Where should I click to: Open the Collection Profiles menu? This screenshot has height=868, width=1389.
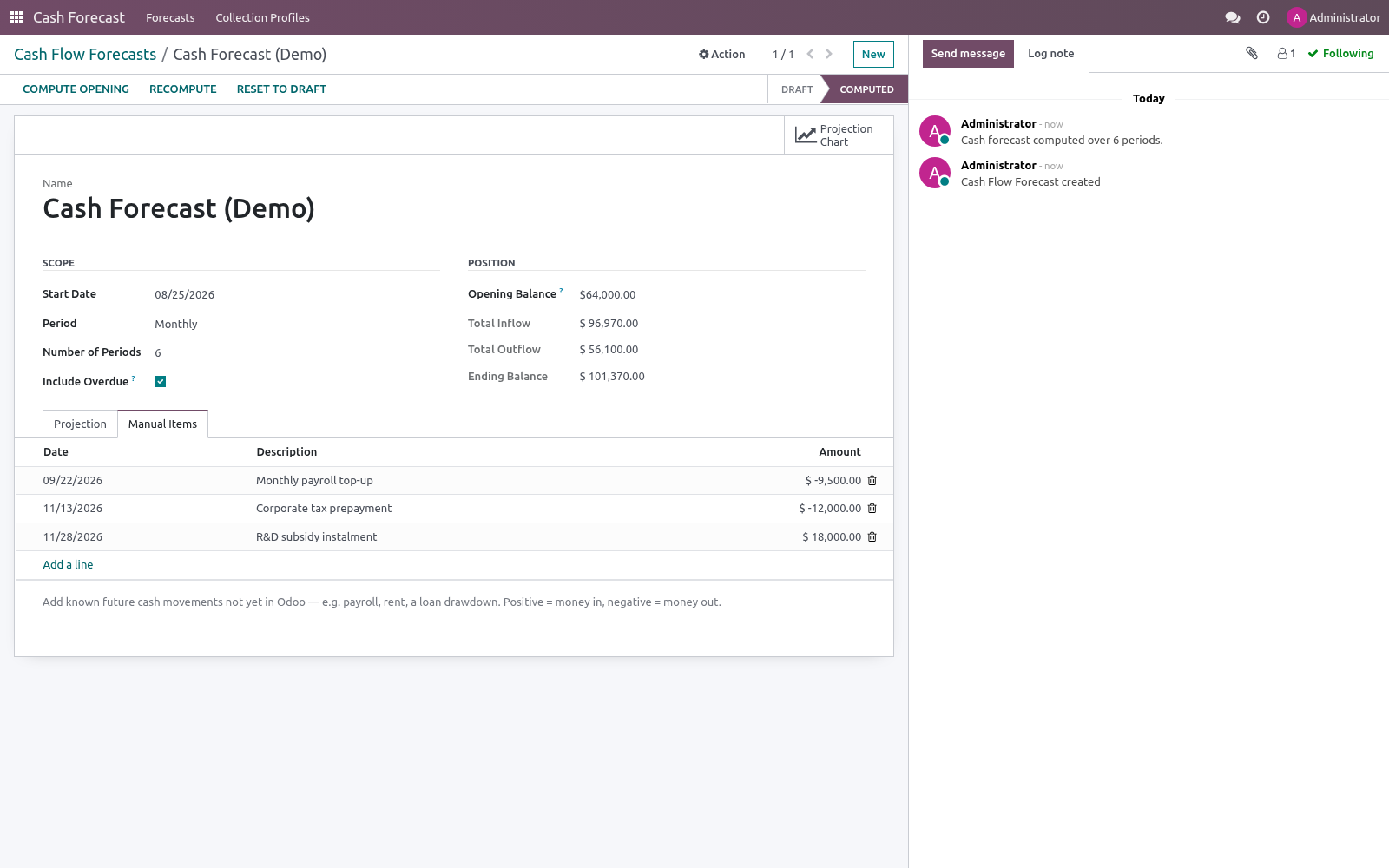(262, 17)
